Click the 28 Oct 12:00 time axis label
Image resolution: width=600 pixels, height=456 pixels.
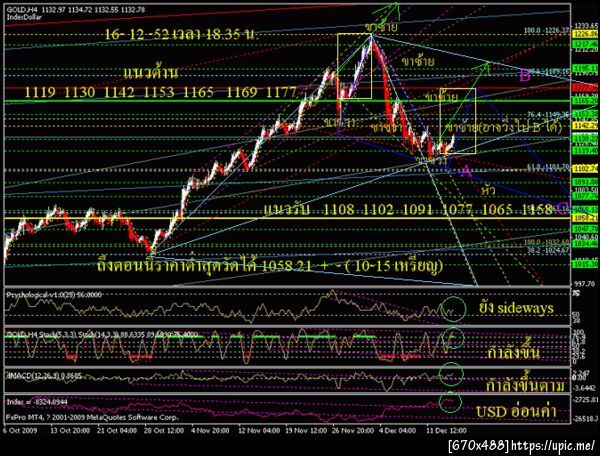pyautogui.click(x=164, y=430)
